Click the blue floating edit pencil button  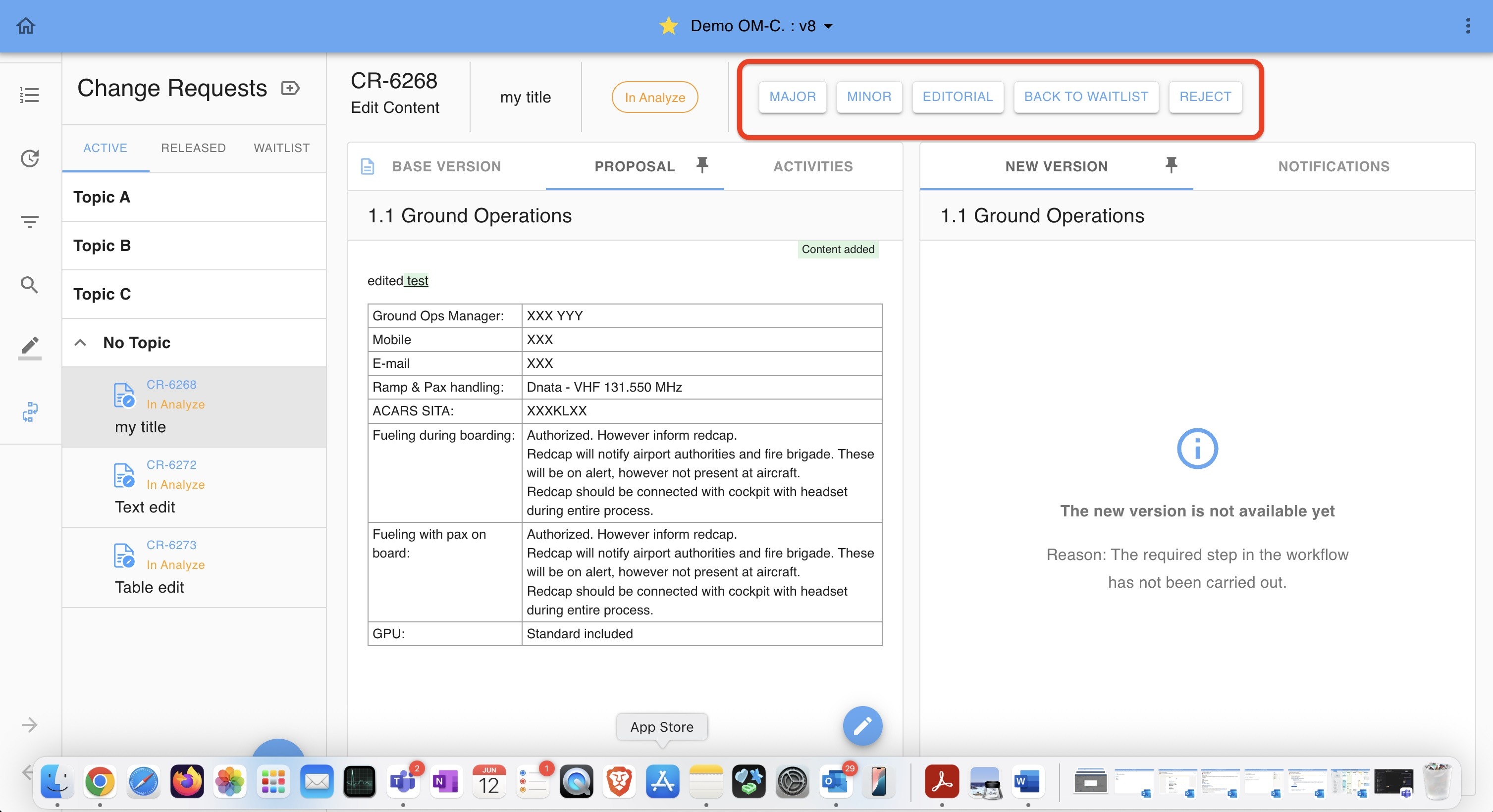[x=862, y=725]
